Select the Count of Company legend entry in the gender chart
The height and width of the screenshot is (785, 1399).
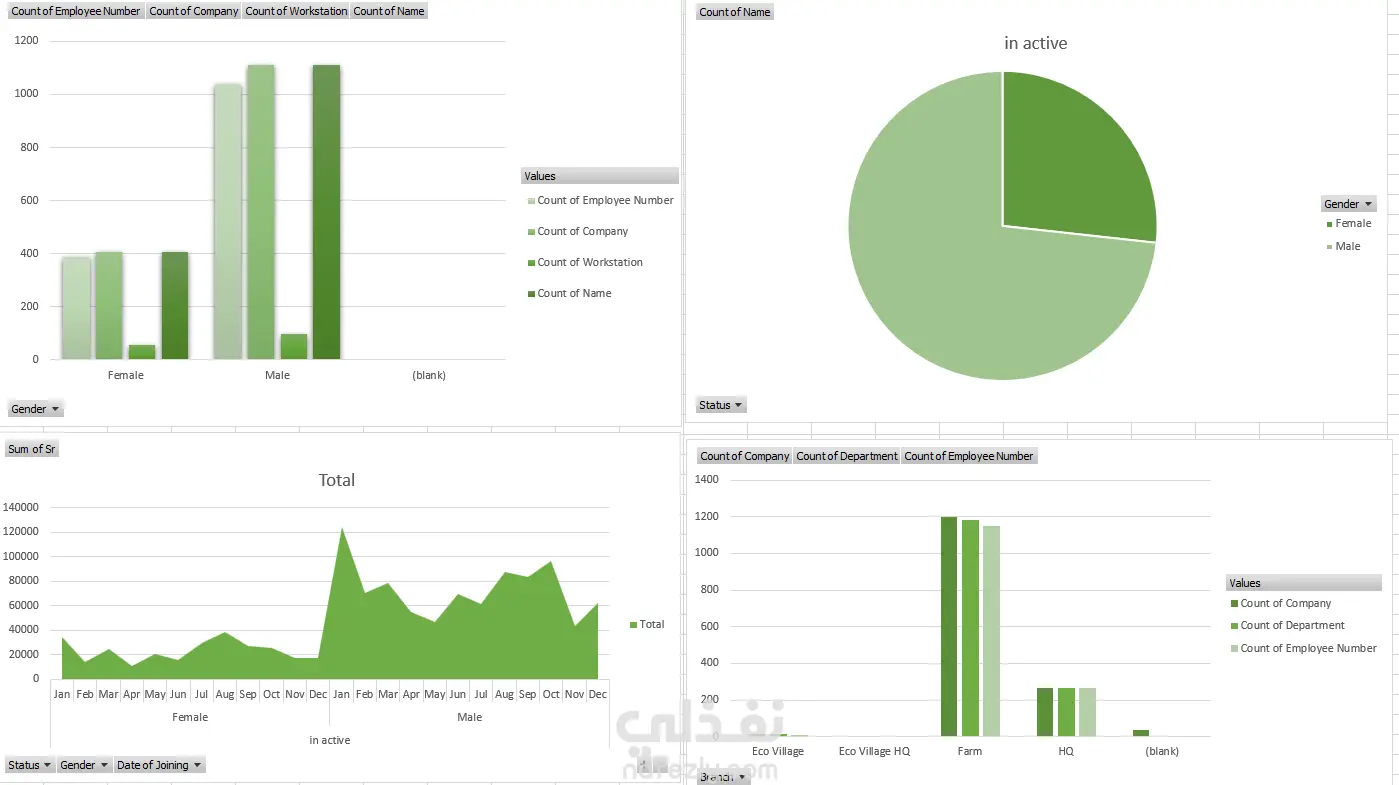pos(578,231)
